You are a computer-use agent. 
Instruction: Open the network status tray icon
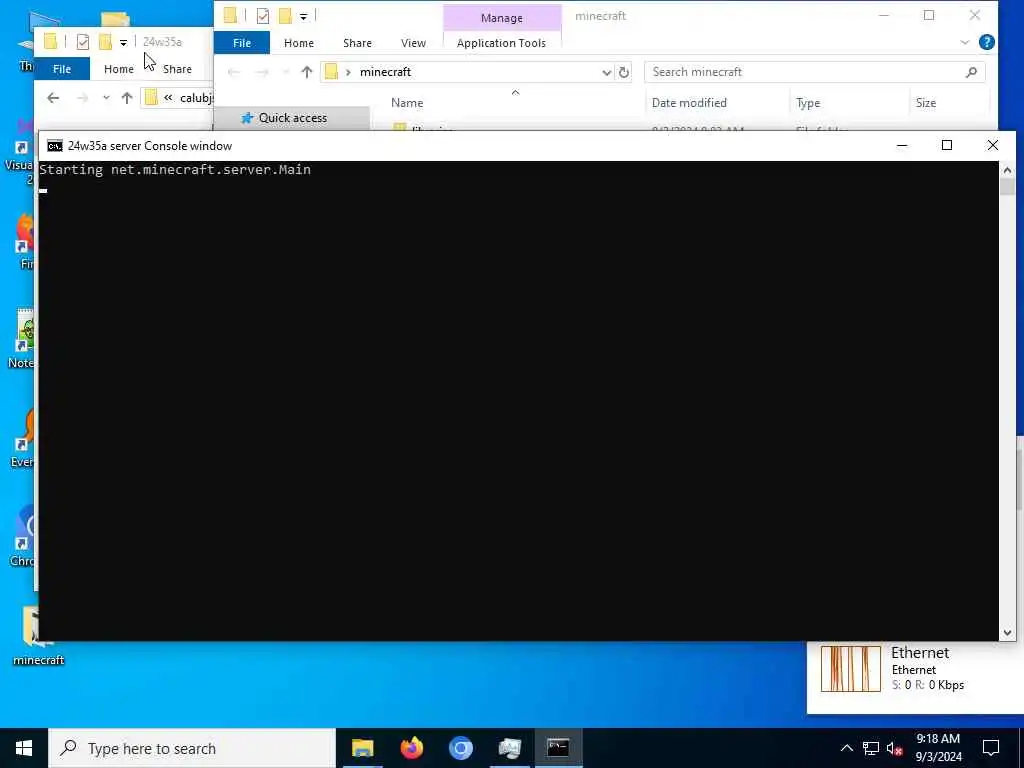tap(871, 748)
